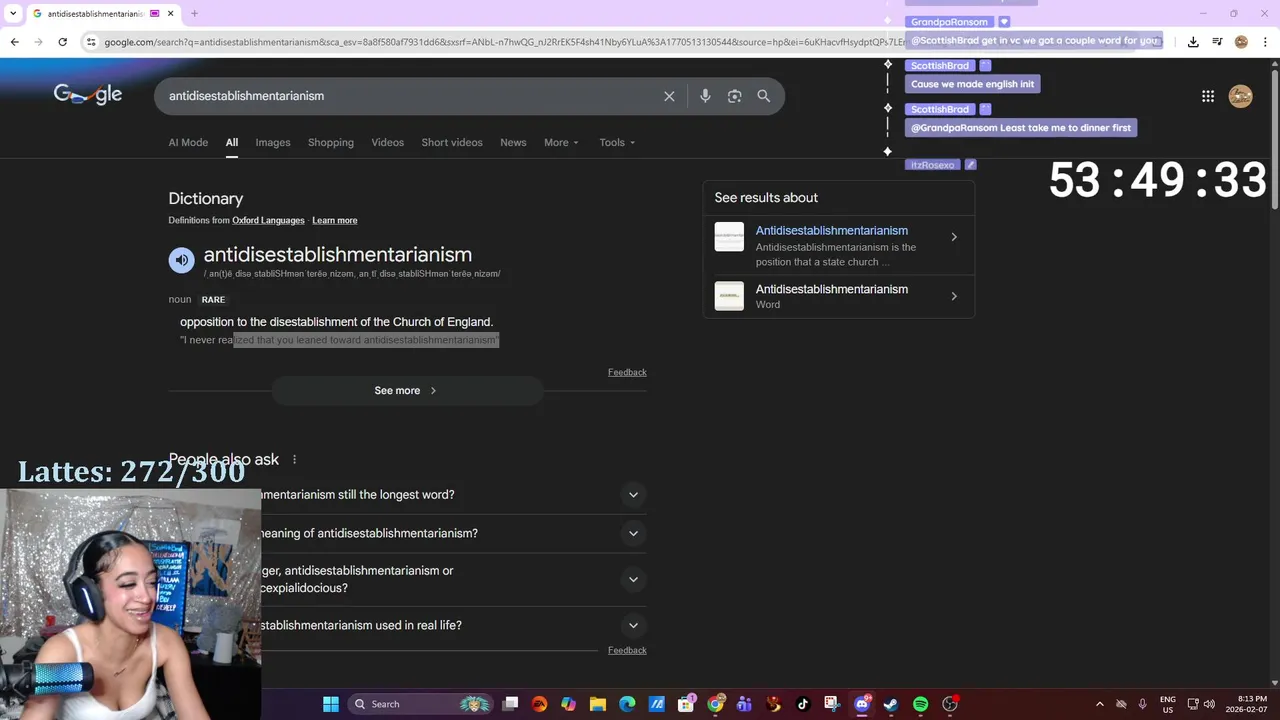The height and width of the screenshot is (720, 1280).
Task: Open the site info icon in address bar
Action: [x=91, y=42]
